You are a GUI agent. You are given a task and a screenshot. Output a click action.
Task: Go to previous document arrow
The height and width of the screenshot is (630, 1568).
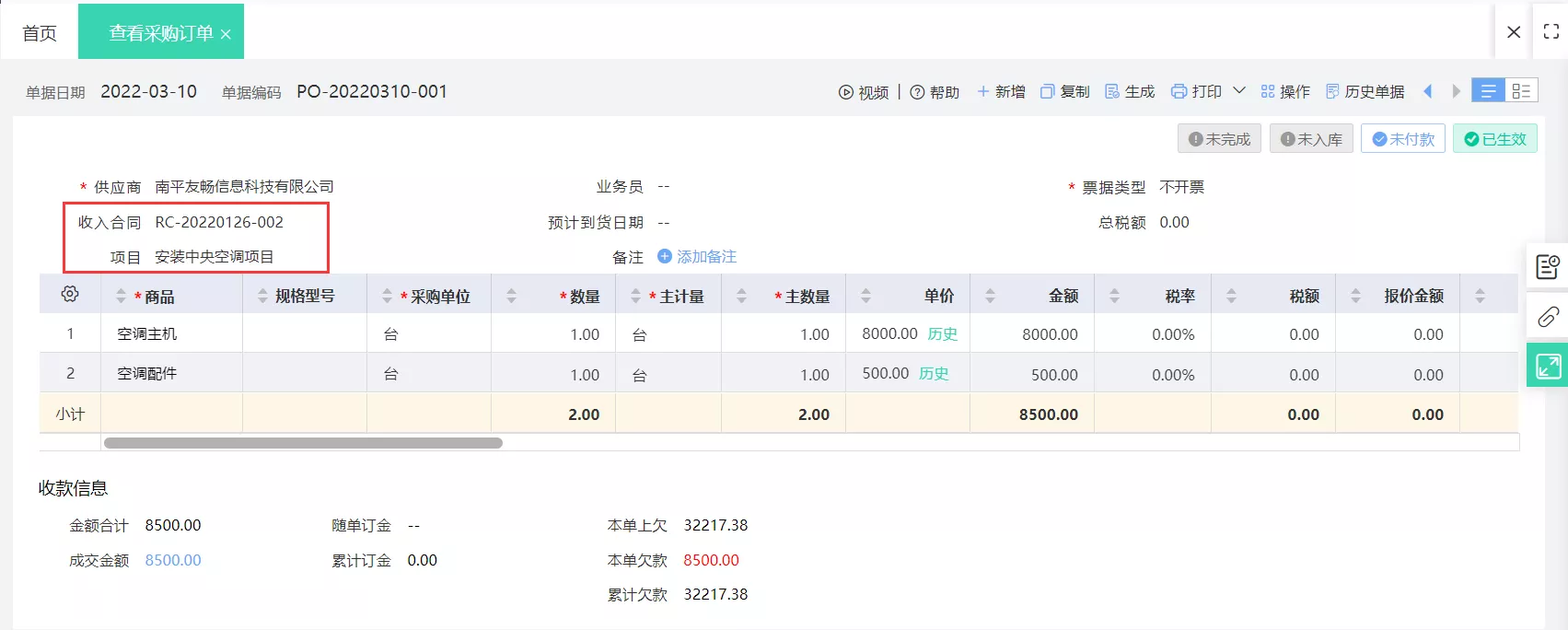click(x=1428, y=91)
